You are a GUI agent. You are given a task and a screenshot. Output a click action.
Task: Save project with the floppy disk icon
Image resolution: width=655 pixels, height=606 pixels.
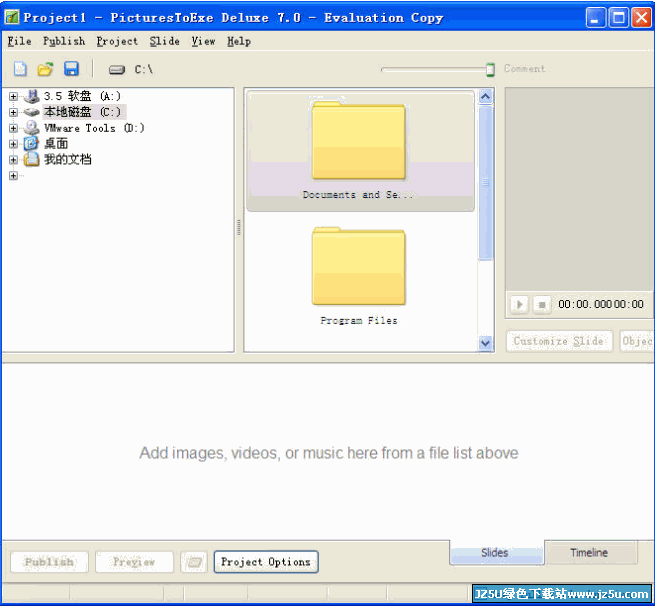pos(71,69)
